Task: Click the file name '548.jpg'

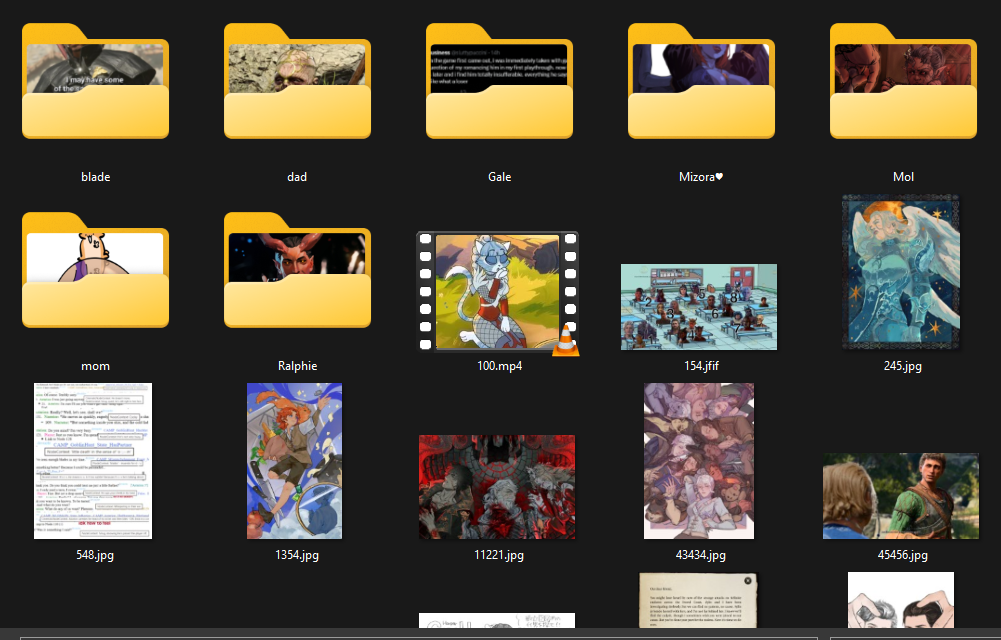Action: click(95, 554)
